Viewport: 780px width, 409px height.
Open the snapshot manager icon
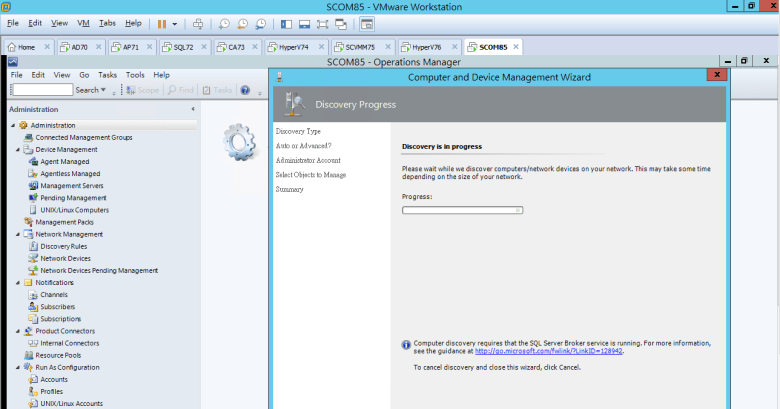[x=261, y=22]
